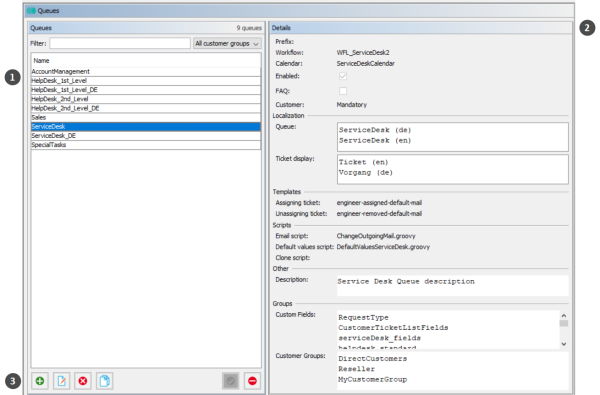600x395 pixels.
Task: Select the AccountManagement queue
Action: click(146, 72)
